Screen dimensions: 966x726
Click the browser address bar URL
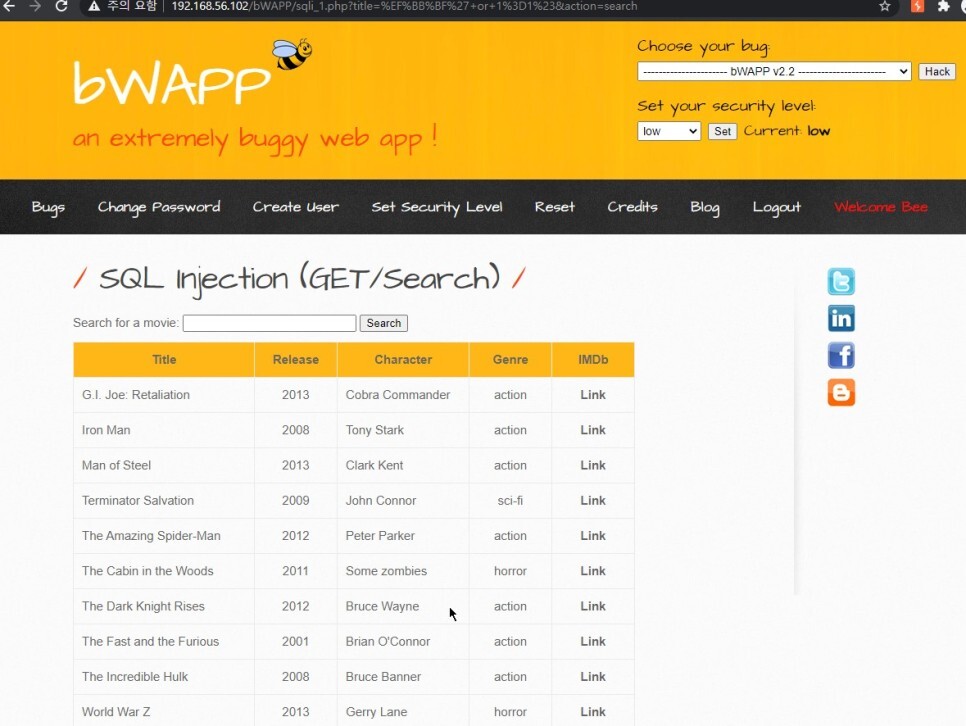404,6
